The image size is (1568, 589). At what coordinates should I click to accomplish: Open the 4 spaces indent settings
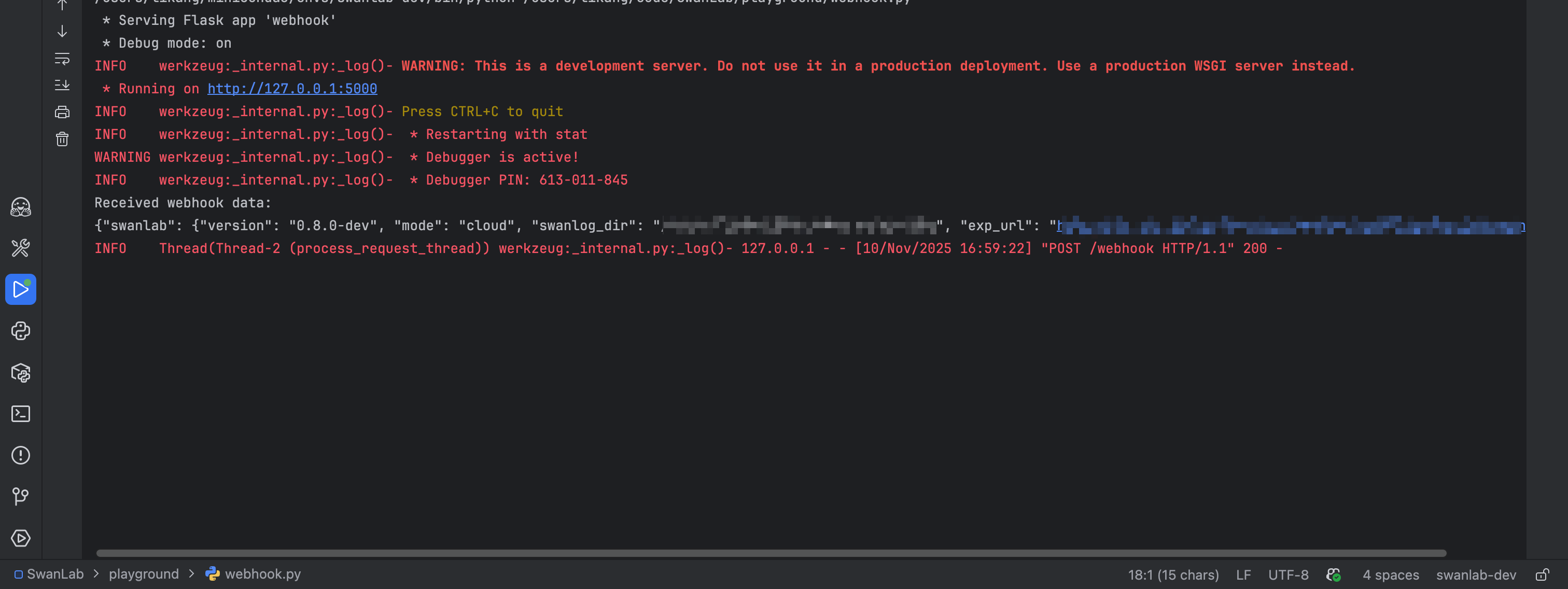(1390, 575)
